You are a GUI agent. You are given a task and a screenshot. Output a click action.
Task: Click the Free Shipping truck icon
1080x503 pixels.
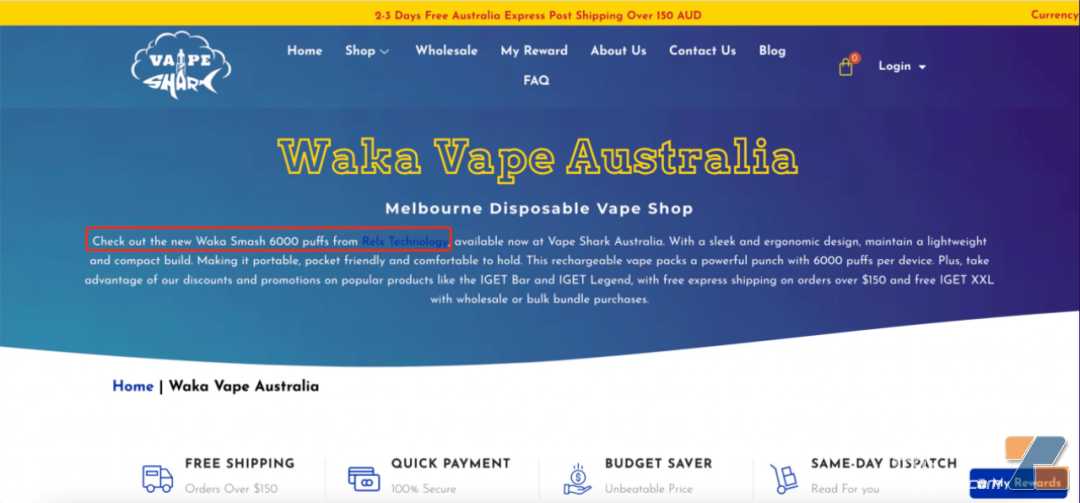tap(158, 478)
